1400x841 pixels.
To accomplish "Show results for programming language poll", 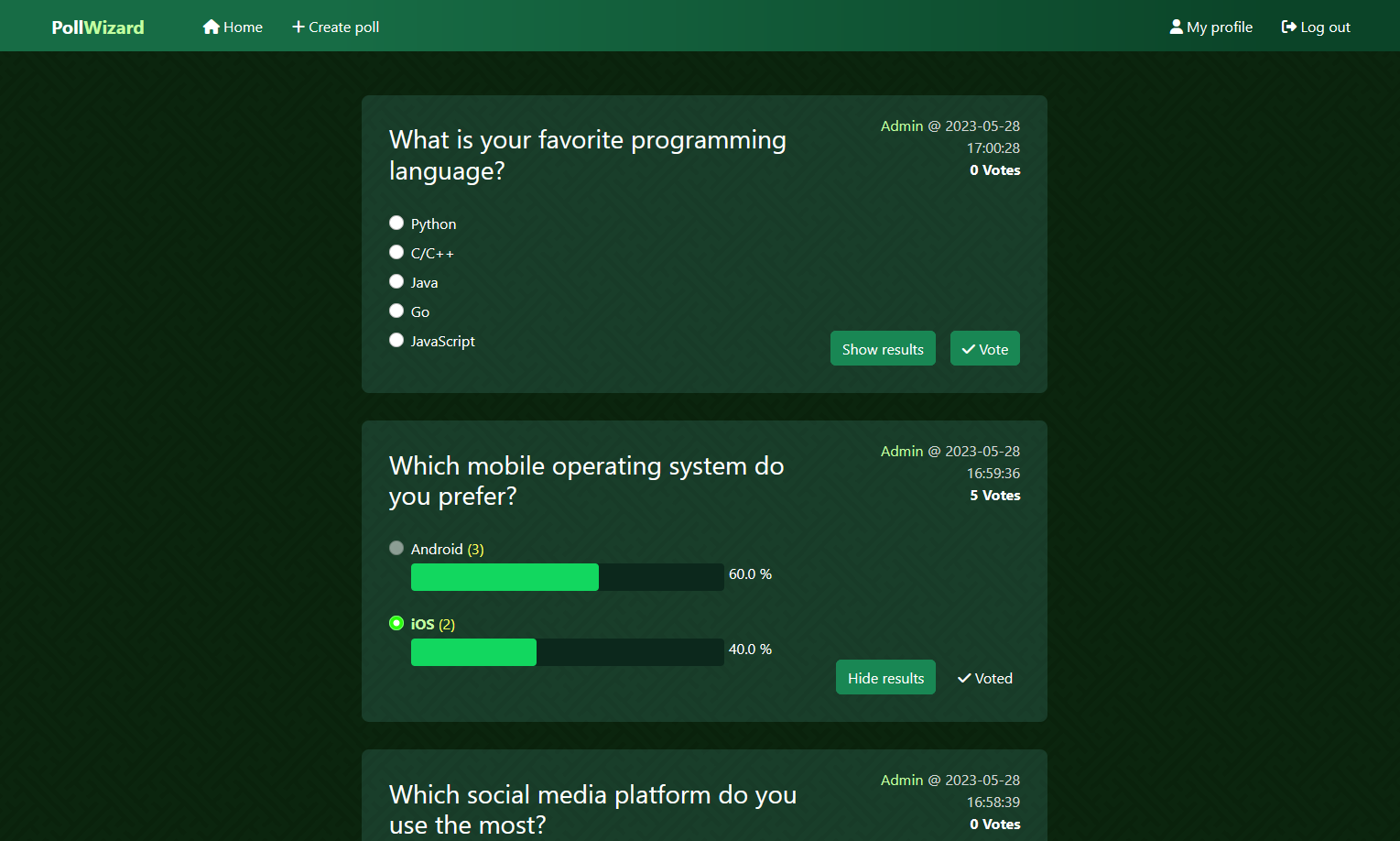I will (x=883, y=348).
